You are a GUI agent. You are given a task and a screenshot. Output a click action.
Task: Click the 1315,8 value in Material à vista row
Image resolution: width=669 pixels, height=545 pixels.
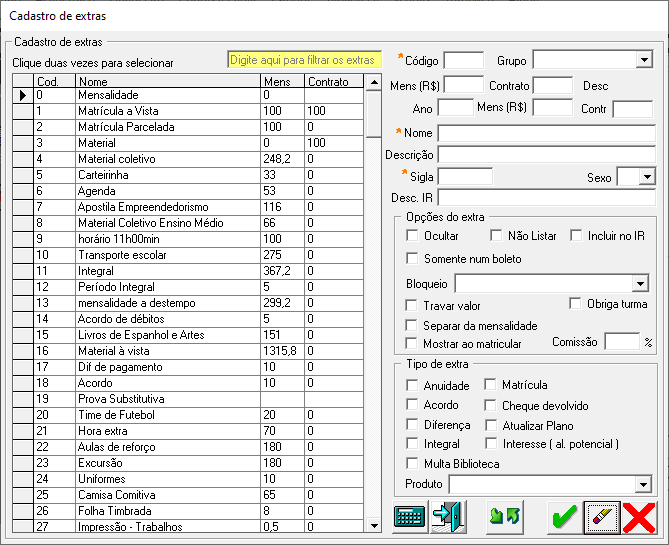280,351
